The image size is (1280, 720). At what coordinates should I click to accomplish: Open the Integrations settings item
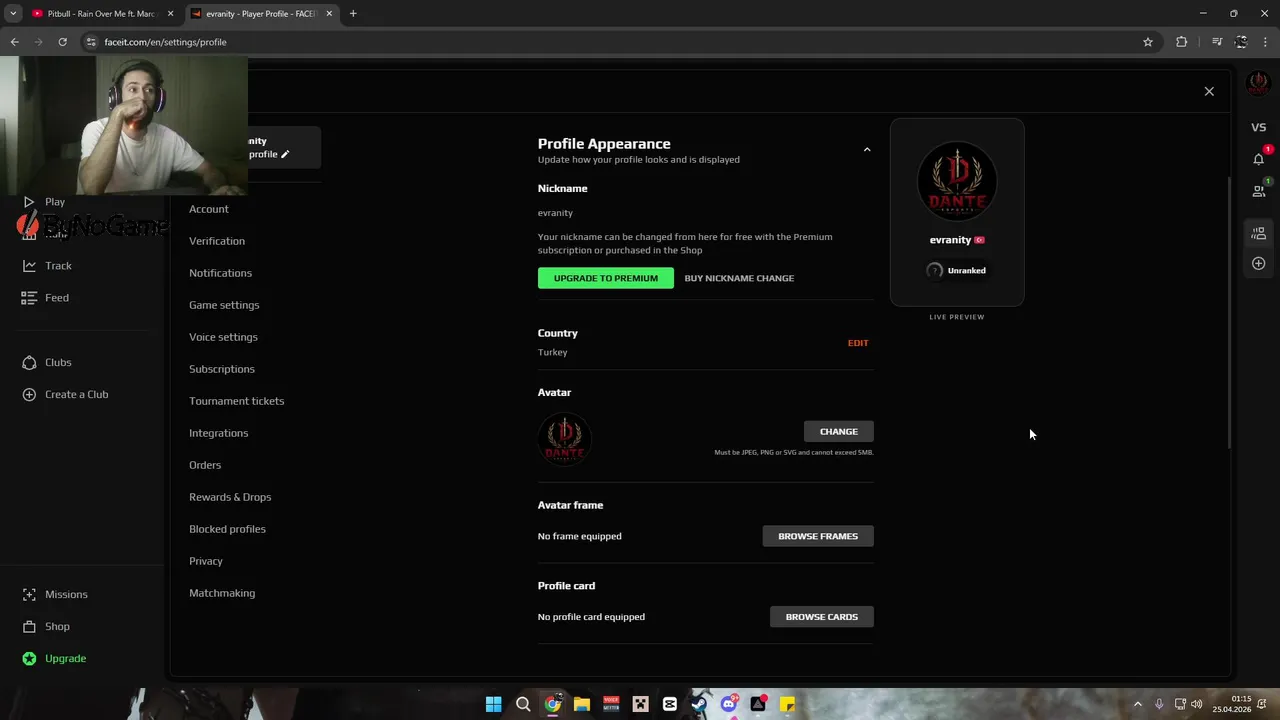point(218,433)
